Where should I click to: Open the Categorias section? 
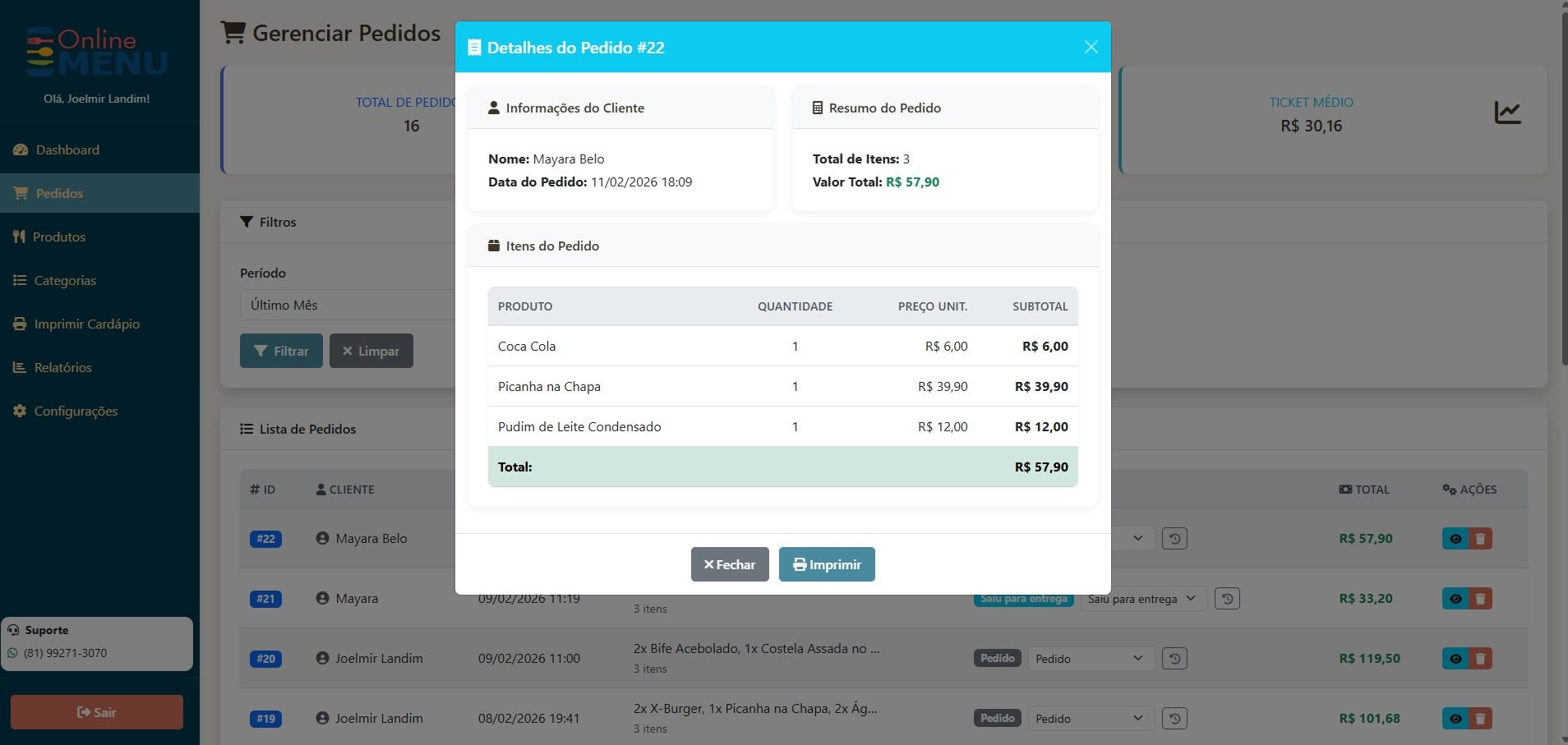coord(65,280)
